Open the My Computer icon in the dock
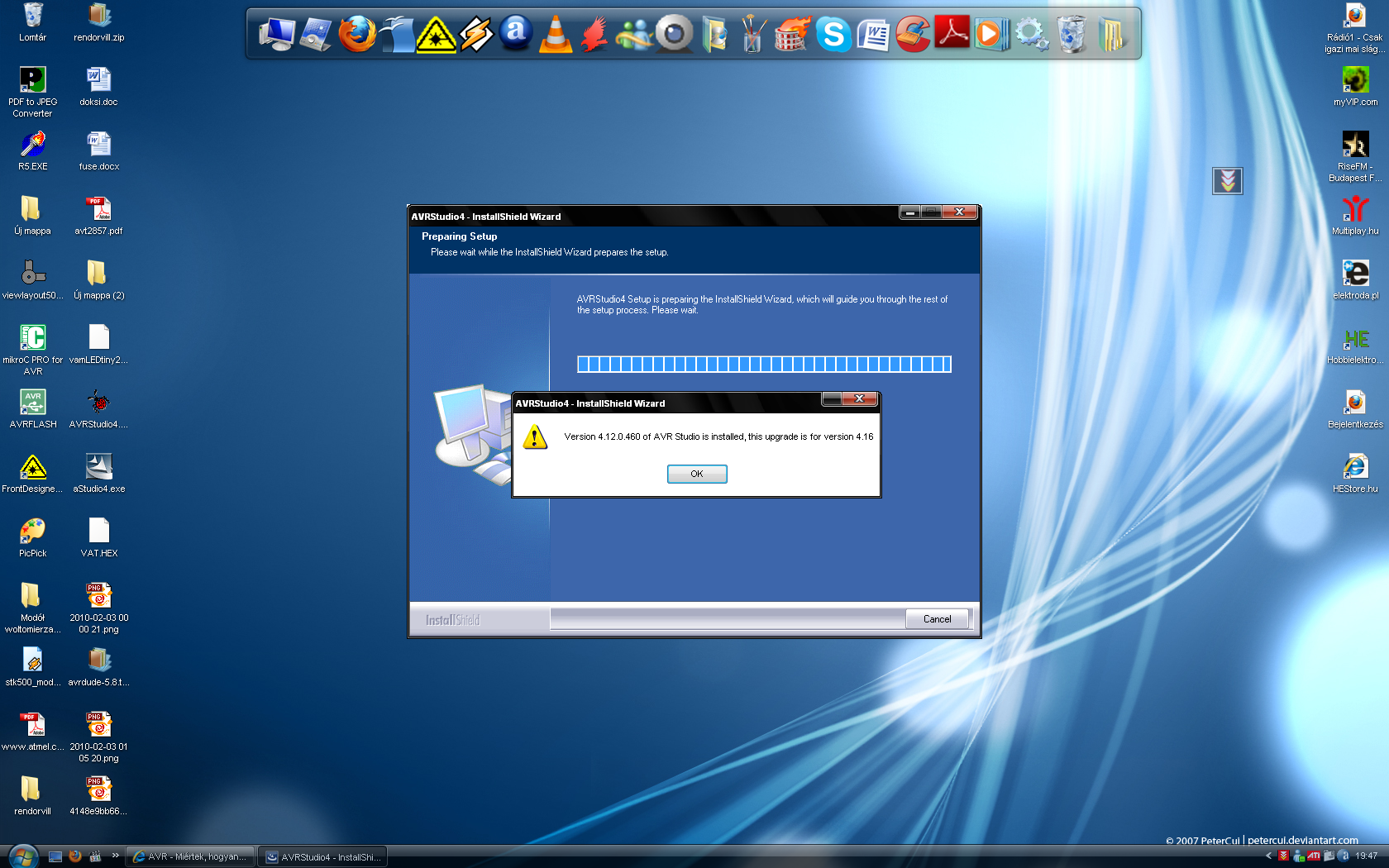This screenshot has height=868, width=1389. click(276, 35)
